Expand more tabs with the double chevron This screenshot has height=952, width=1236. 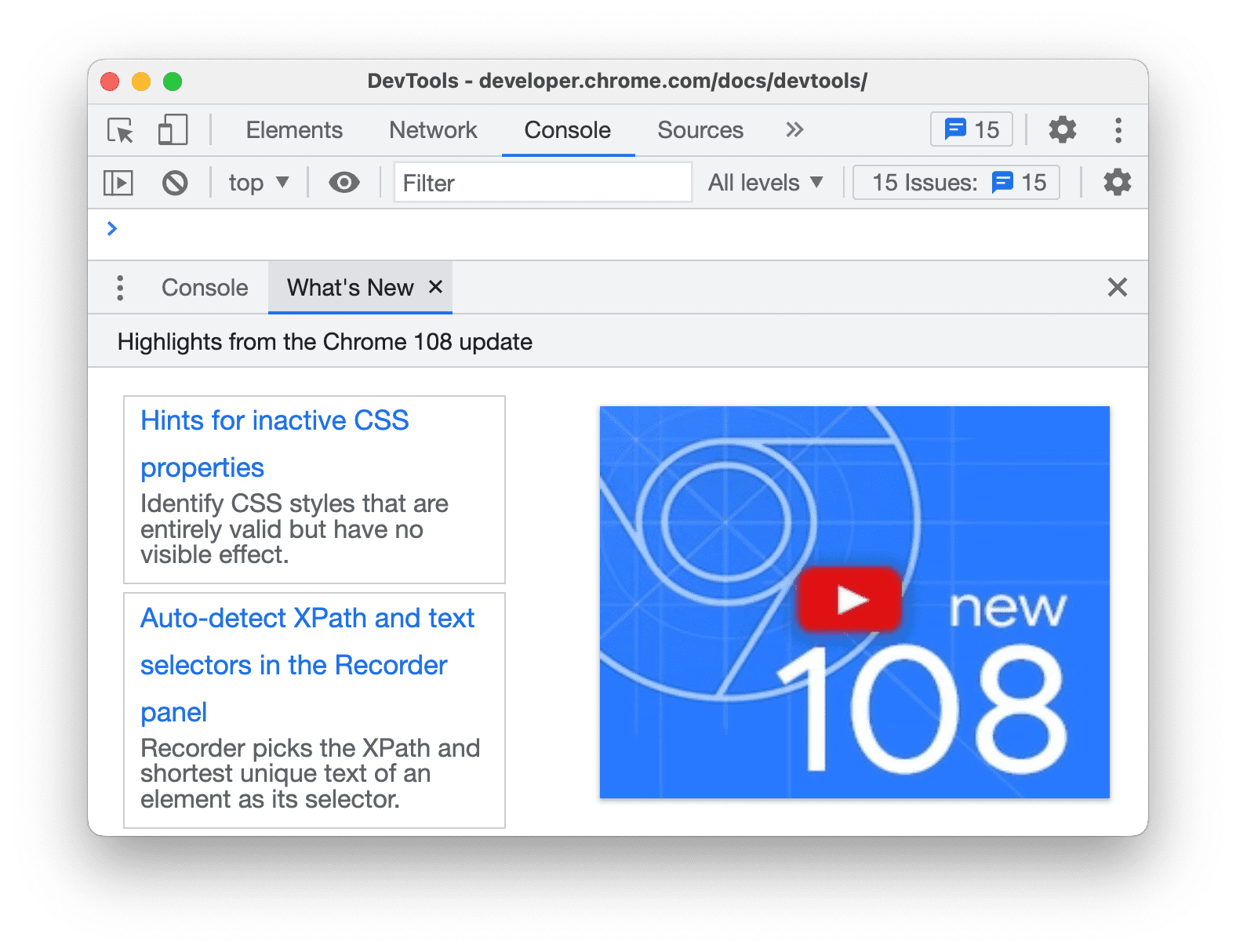(x=794, y=129)
